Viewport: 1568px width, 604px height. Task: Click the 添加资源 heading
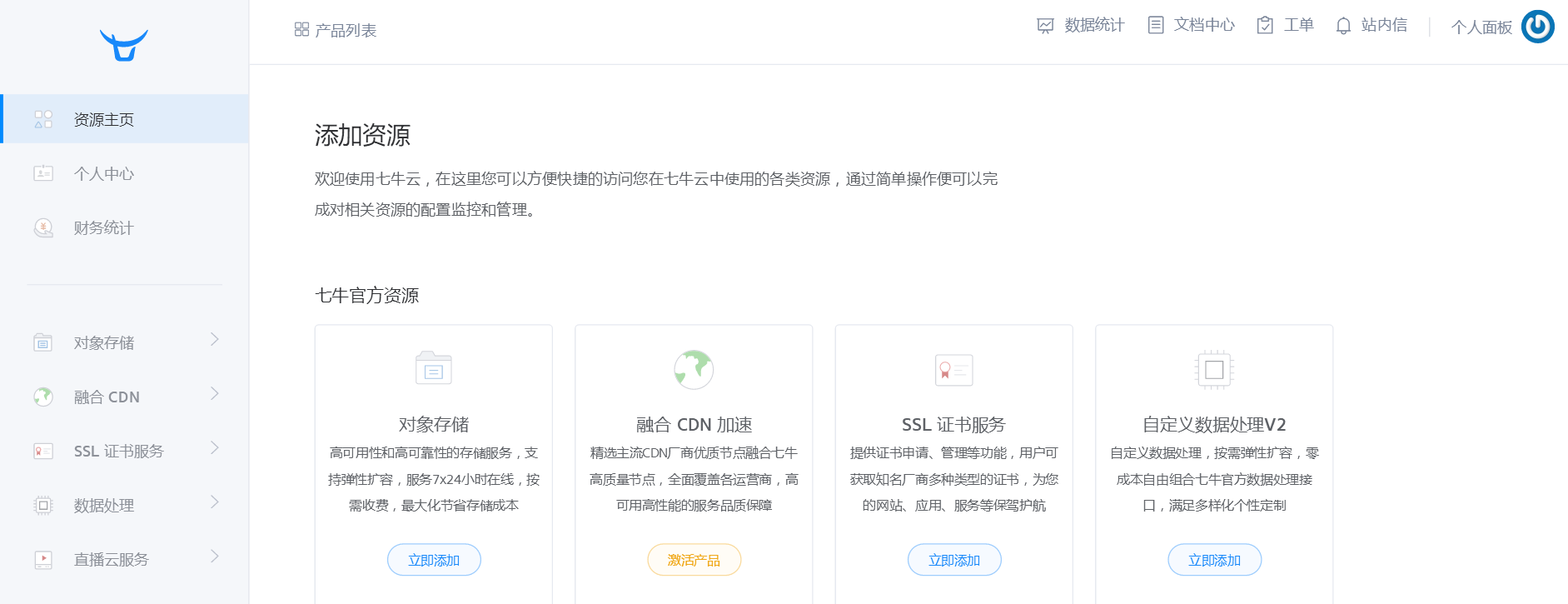point(362,135)
